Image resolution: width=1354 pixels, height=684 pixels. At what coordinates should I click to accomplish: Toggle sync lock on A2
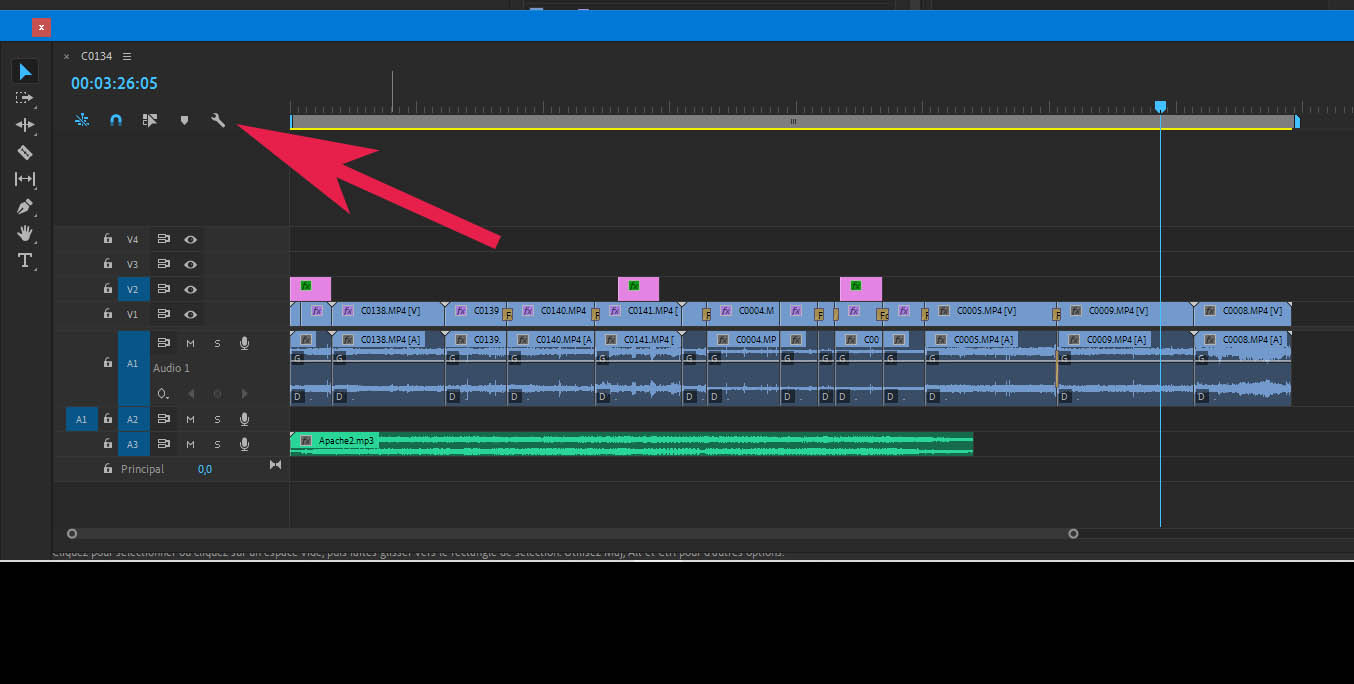pyautogui.click(x=163, y=419)
